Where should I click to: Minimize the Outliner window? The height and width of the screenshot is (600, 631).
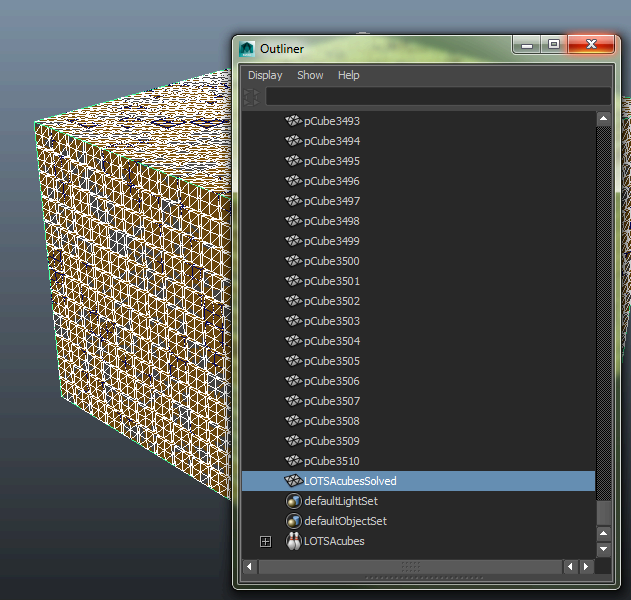click(x=527, y=45)
